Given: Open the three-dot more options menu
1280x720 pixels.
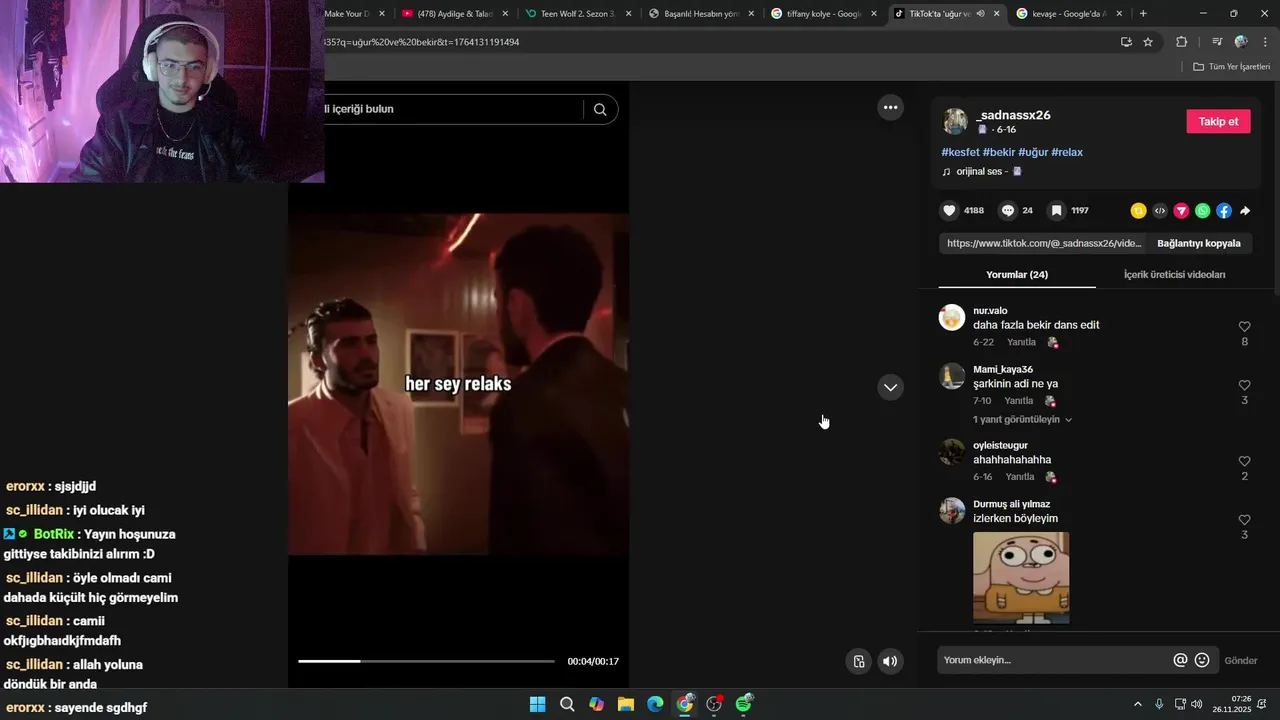Looking at the screenshot, I should pos(890,107).
